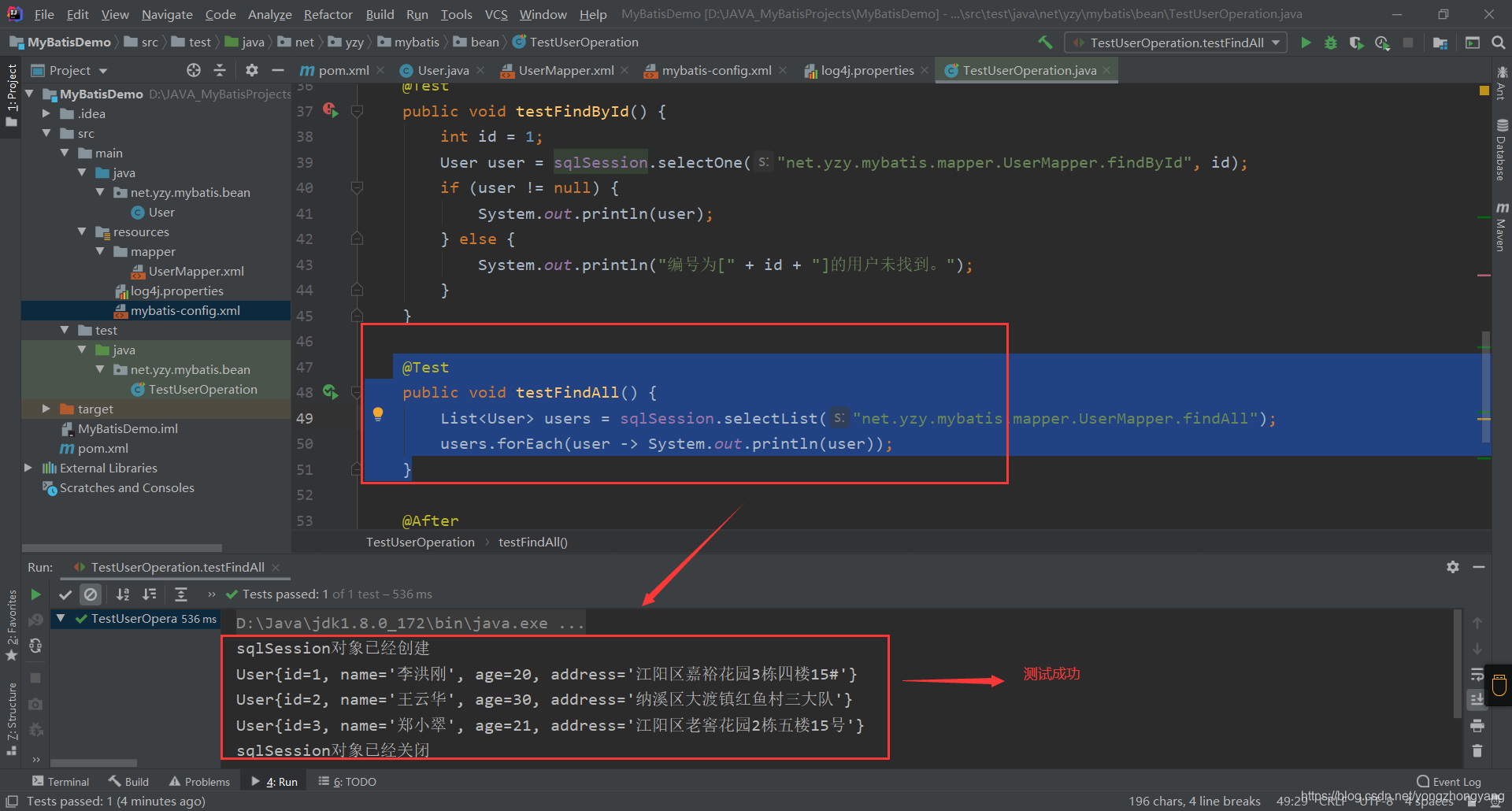Run TestUserOperation.testFindAll with green play icon
Screen dimensions: 1512x811
click(x=1306, y=43)
